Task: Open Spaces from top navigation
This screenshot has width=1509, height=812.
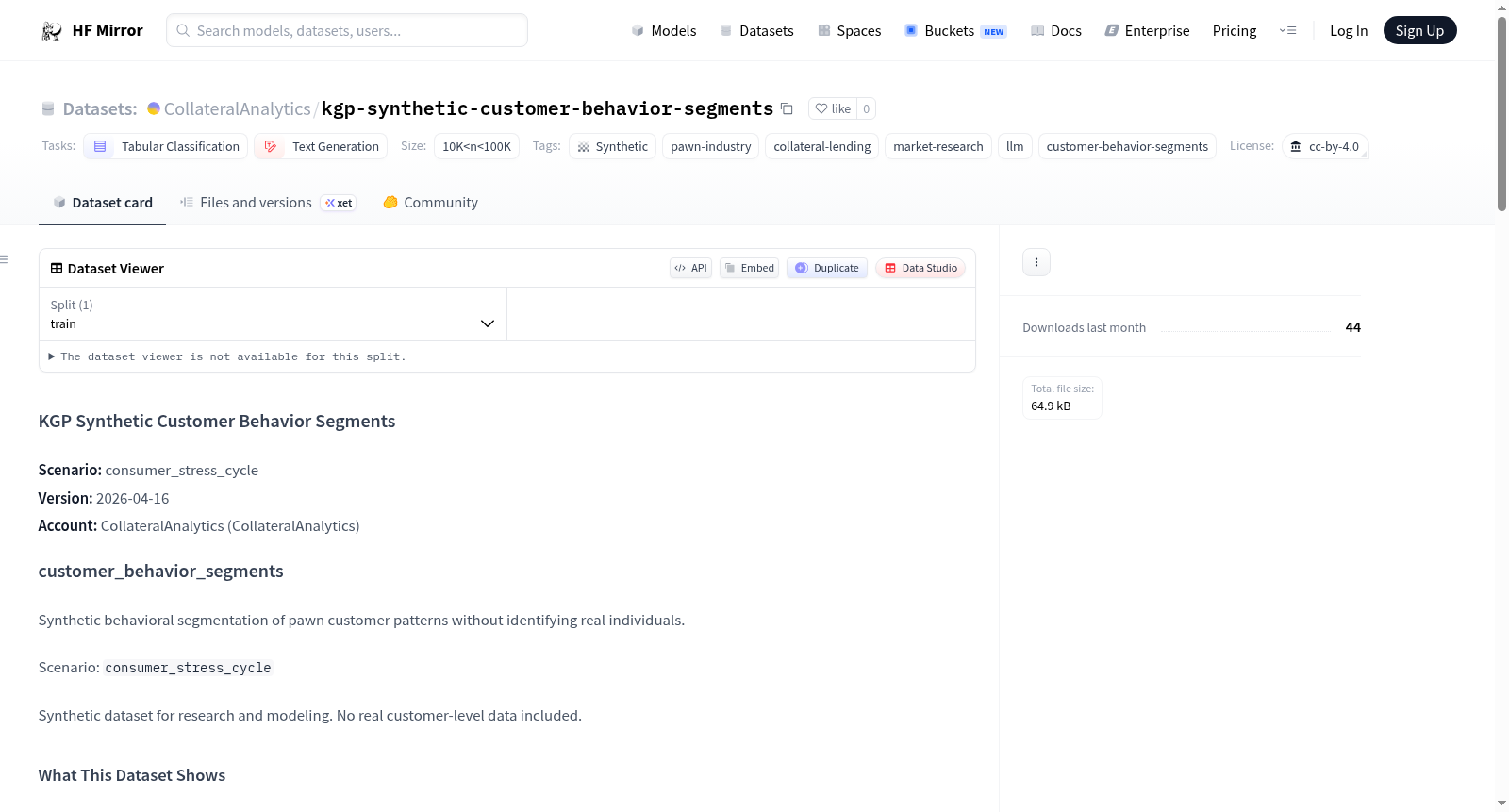Action: tap(849, 31)
